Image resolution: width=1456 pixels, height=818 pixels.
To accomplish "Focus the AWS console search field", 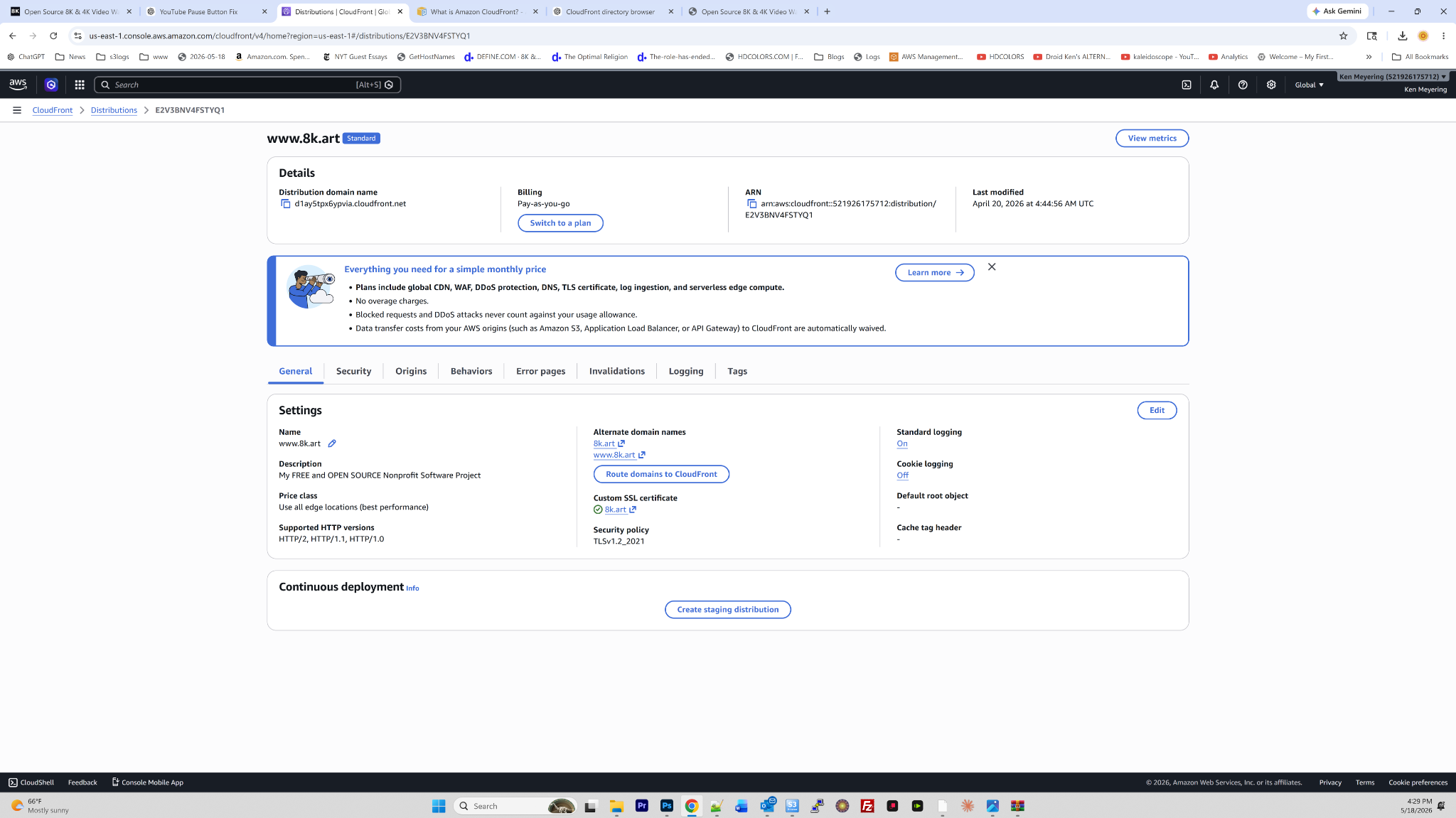I will tap(247, 85).
